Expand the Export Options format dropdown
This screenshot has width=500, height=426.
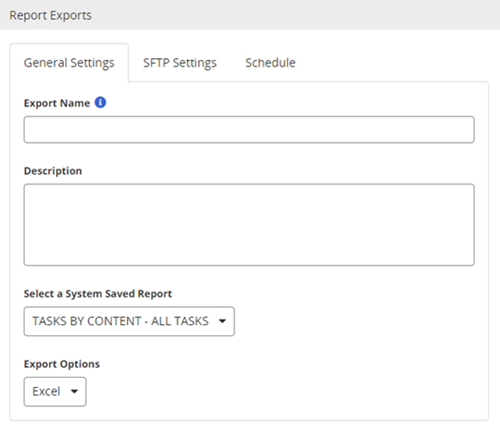[x=55, y=392]
